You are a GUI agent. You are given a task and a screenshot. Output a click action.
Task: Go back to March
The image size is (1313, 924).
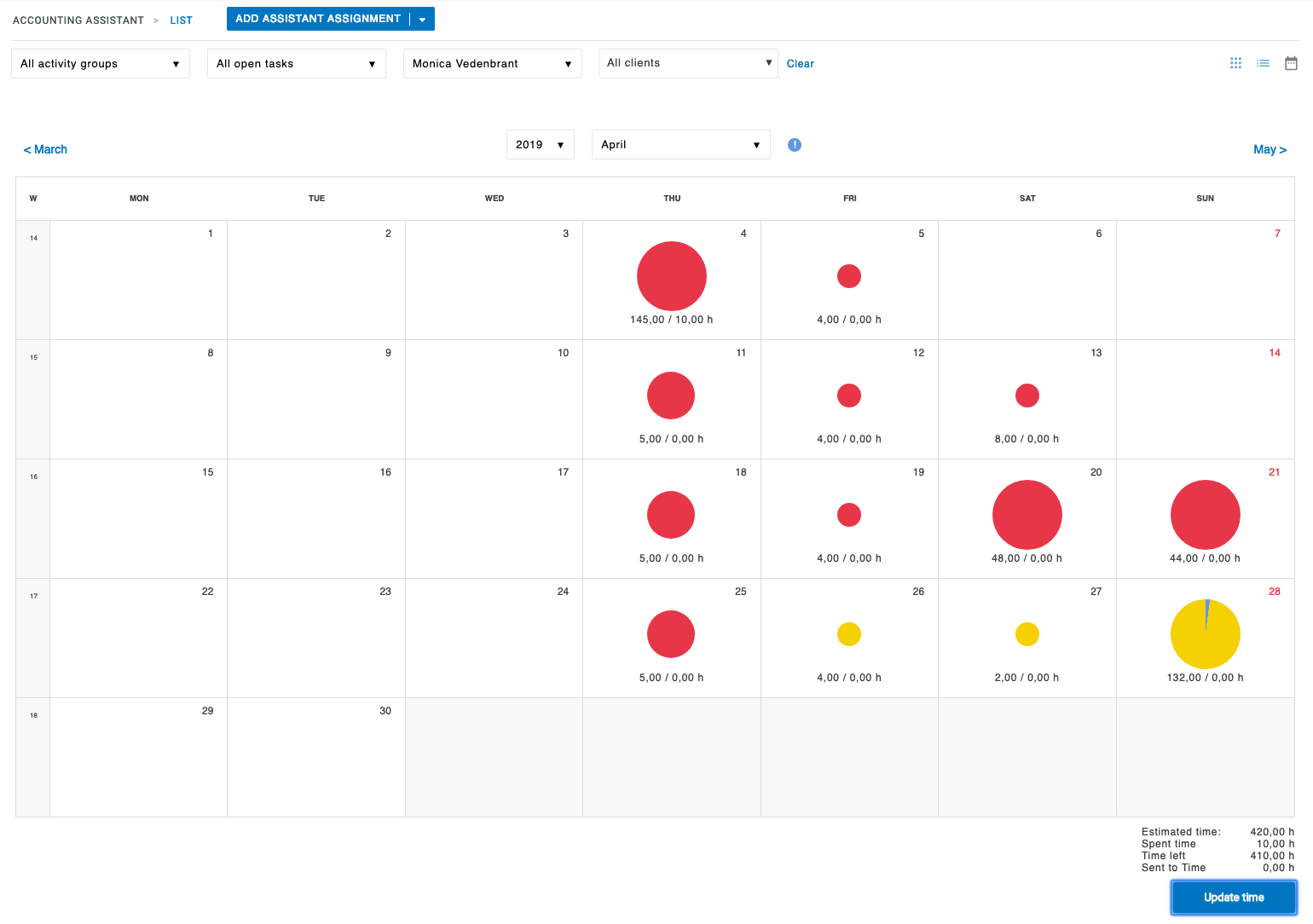tap(45, 149)
